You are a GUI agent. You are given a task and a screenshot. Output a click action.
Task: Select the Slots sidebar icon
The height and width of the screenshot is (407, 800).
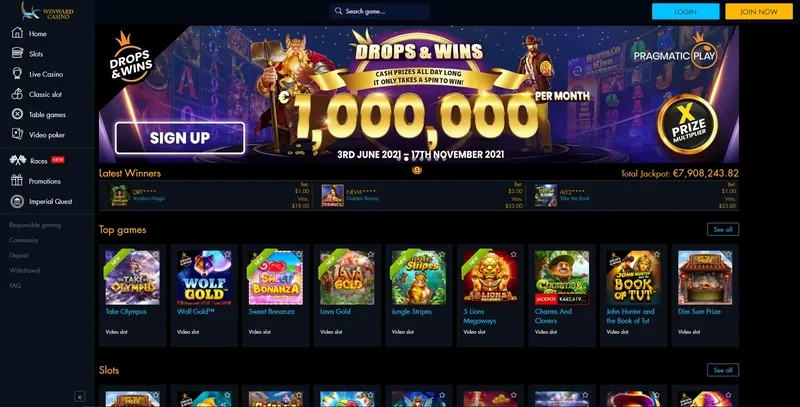[x=17, y=53]
